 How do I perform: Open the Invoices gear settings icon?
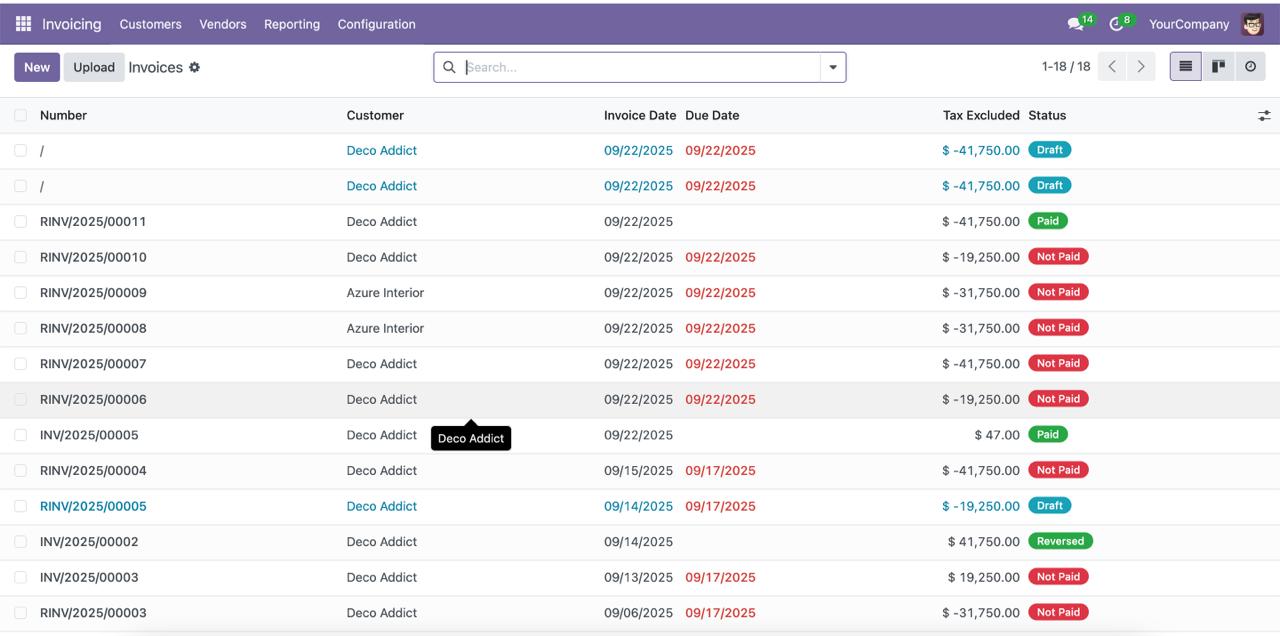click(x=195, y=67)
